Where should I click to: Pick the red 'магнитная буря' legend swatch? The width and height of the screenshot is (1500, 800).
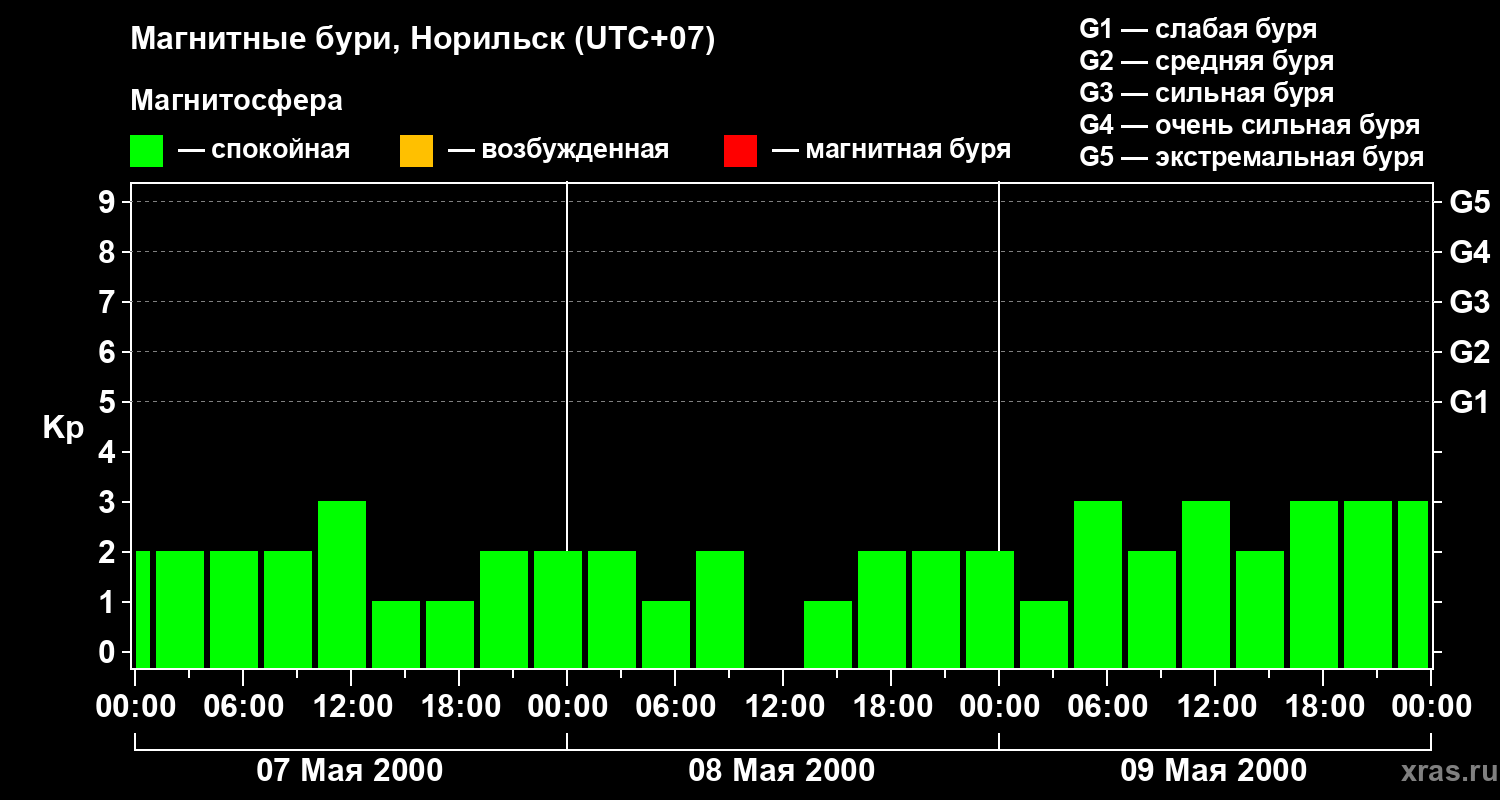pos(740,150)
